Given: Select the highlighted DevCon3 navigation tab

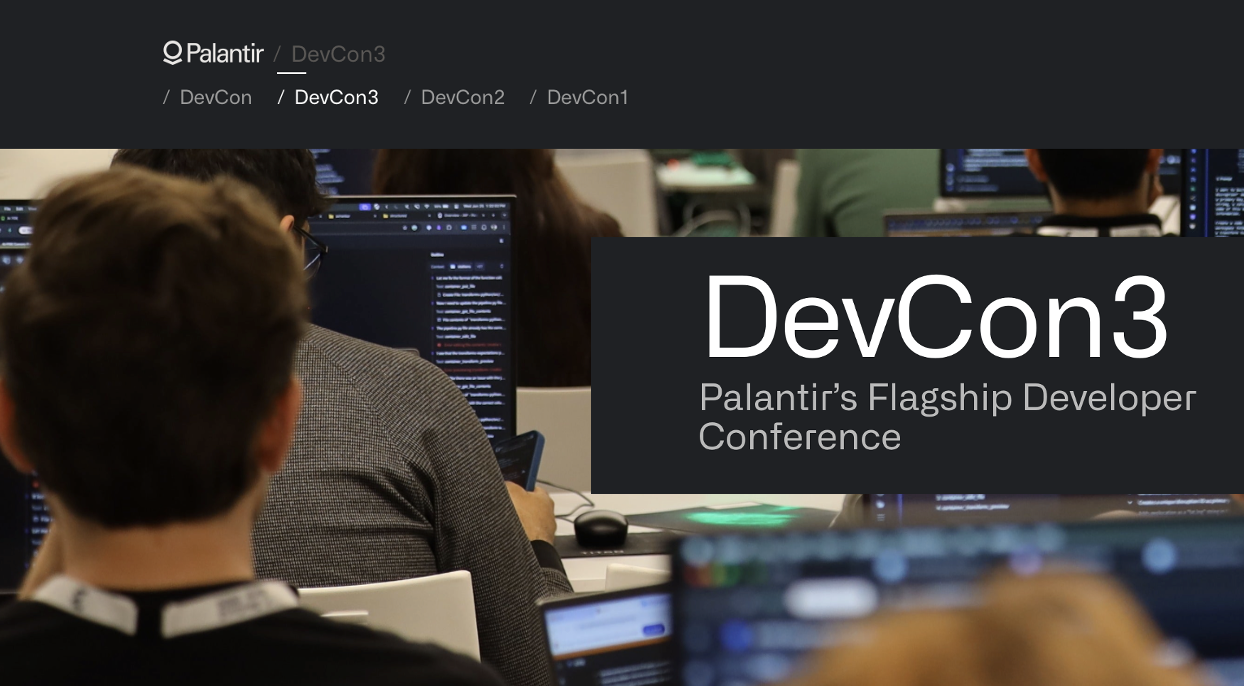Looking at the screenshot, I should tap(336, 97).
